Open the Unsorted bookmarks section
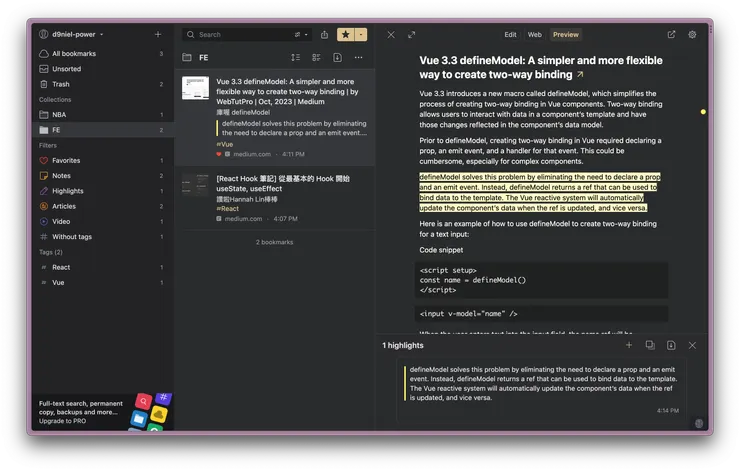Image resolution: width=740 pixels, height=471 pixels. pyautogui.click(x=103, y=69)
